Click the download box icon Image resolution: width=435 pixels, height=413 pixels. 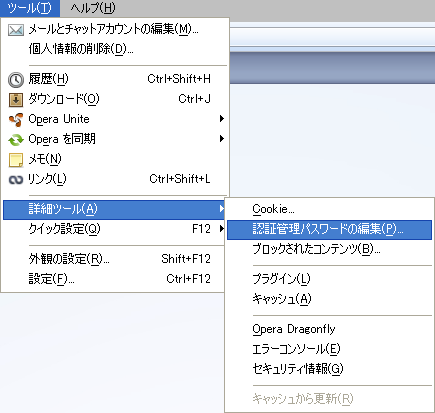[16, 100]
